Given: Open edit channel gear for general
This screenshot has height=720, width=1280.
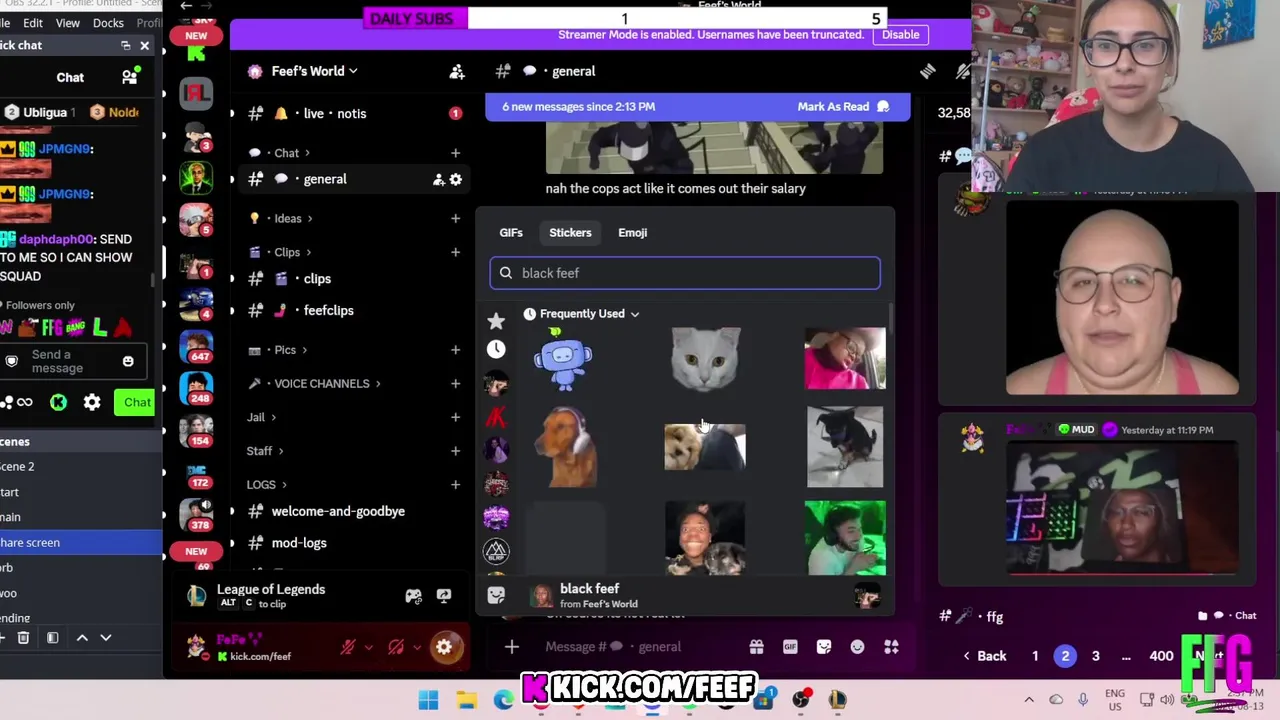Looking at the screenshot, I should [456, 179].
